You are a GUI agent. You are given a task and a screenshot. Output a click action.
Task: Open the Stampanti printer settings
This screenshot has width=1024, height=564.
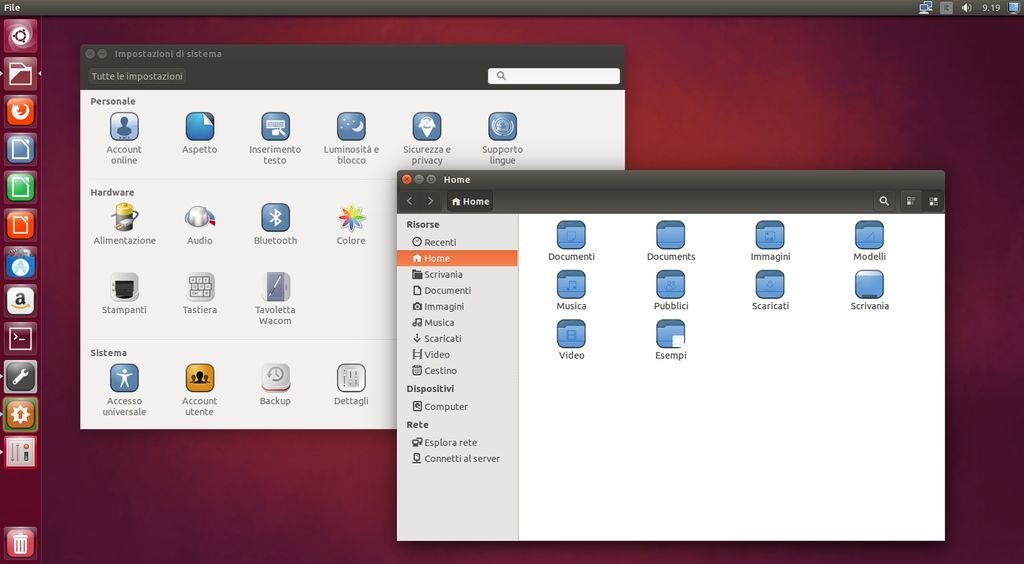pyautogui.click(x=124, y=288)
